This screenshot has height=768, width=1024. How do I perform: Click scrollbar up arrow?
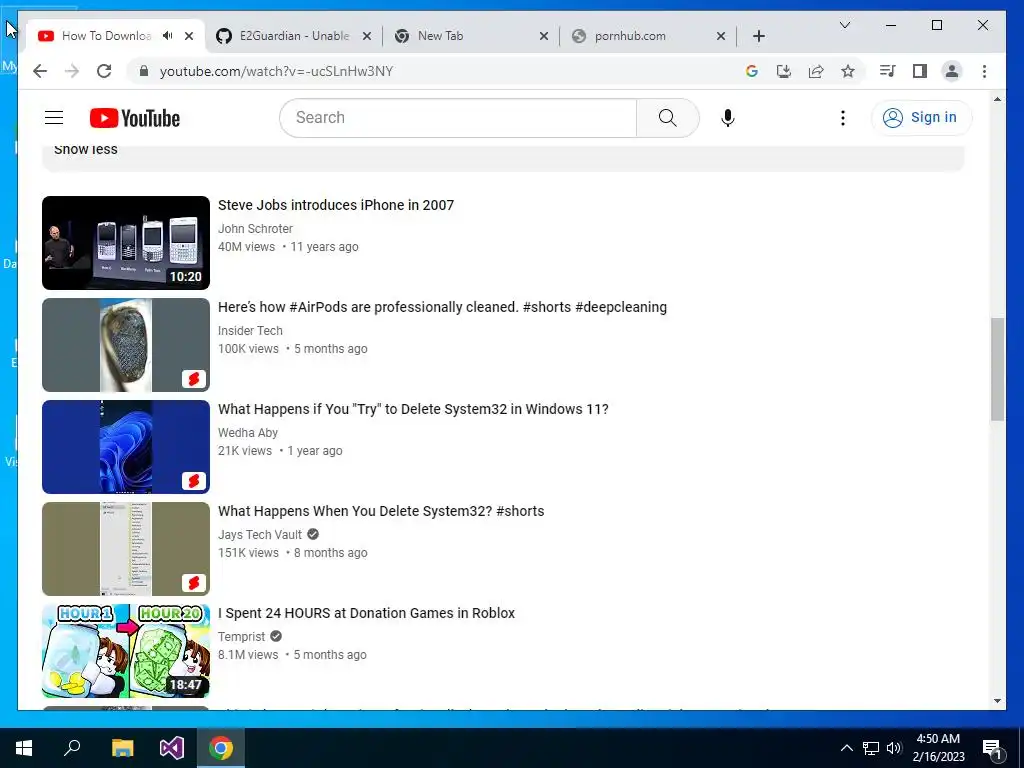pyautogui.click(x=997, y=99)
